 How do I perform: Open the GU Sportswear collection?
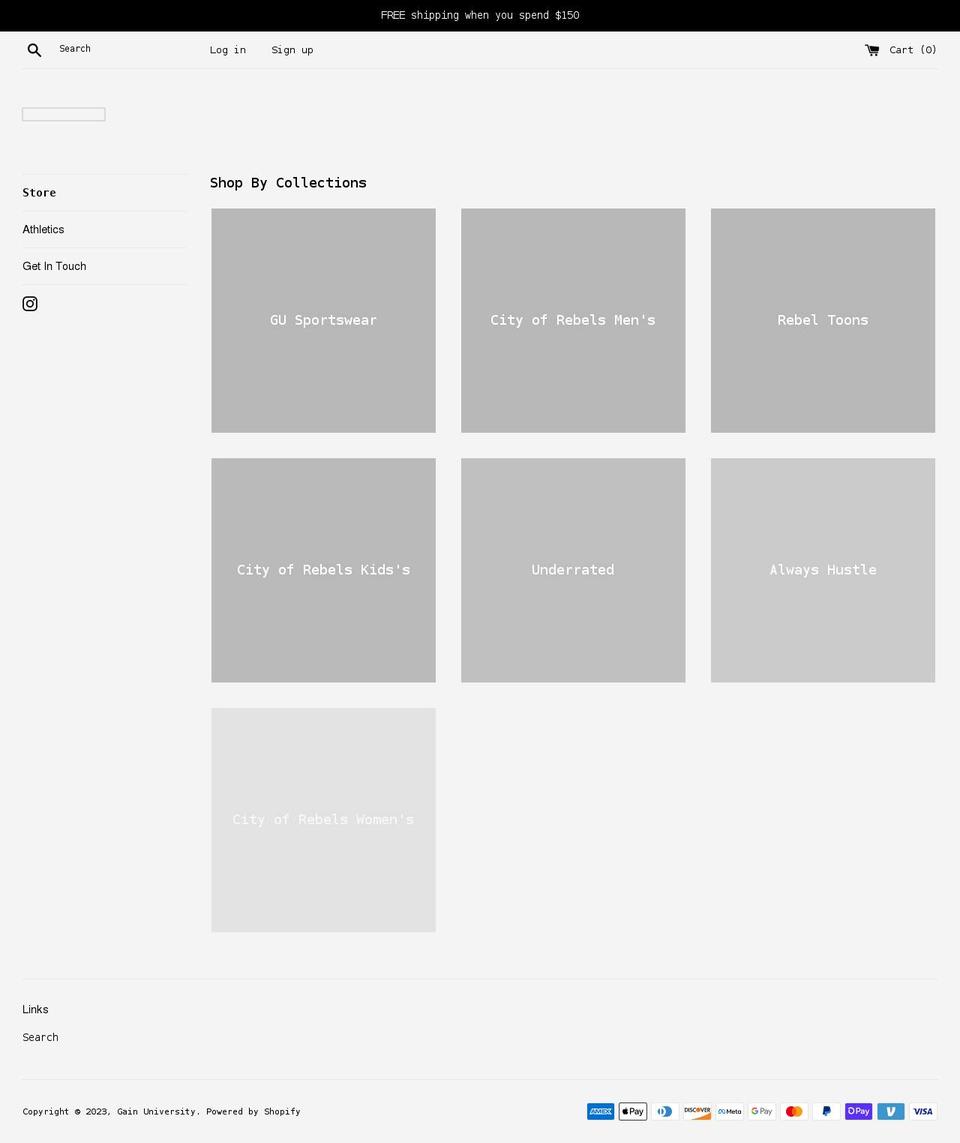click(323, 320)
